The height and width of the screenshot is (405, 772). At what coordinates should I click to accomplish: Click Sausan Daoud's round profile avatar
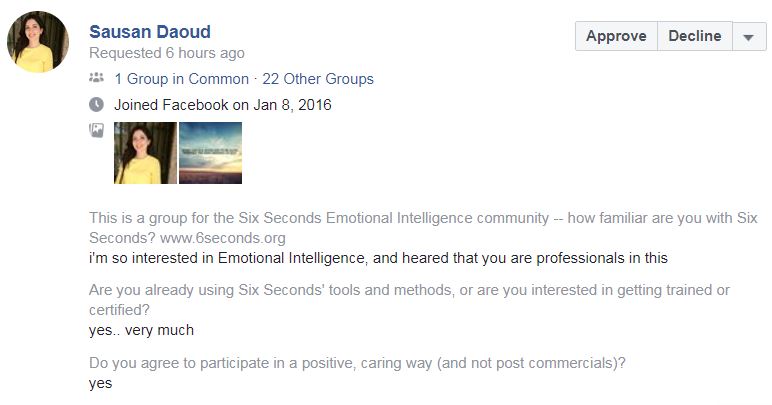38,42
